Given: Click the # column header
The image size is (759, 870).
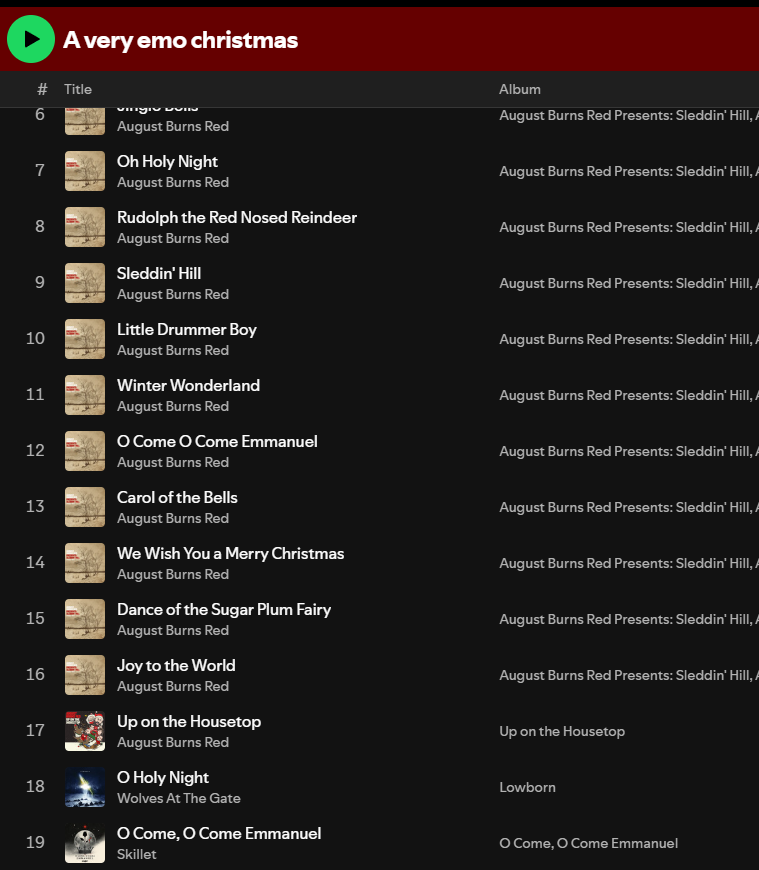Looking at the screenshot, I should point(42,89).
